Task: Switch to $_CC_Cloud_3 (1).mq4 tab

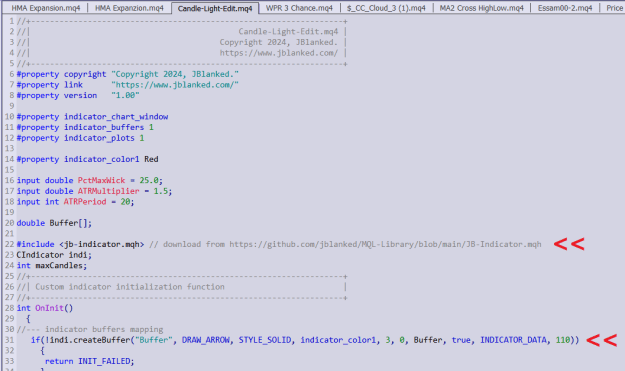Action: 386,8
